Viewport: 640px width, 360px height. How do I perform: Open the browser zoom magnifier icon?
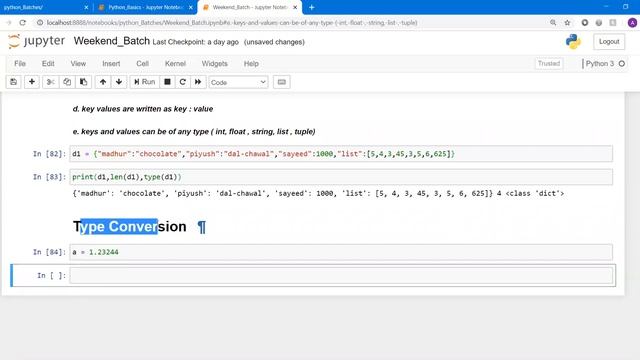pyautogui.click(x=553, y=23)
